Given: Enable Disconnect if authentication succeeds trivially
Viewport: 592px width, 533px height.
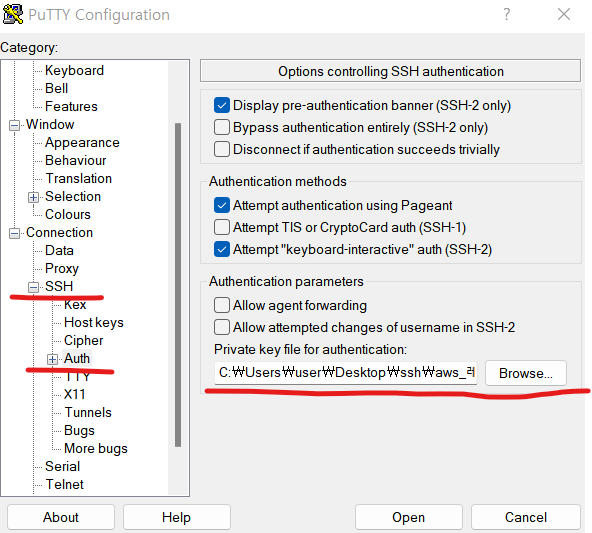Looking at the screenshot, I should pyautogui.click(x=222, y=149).
